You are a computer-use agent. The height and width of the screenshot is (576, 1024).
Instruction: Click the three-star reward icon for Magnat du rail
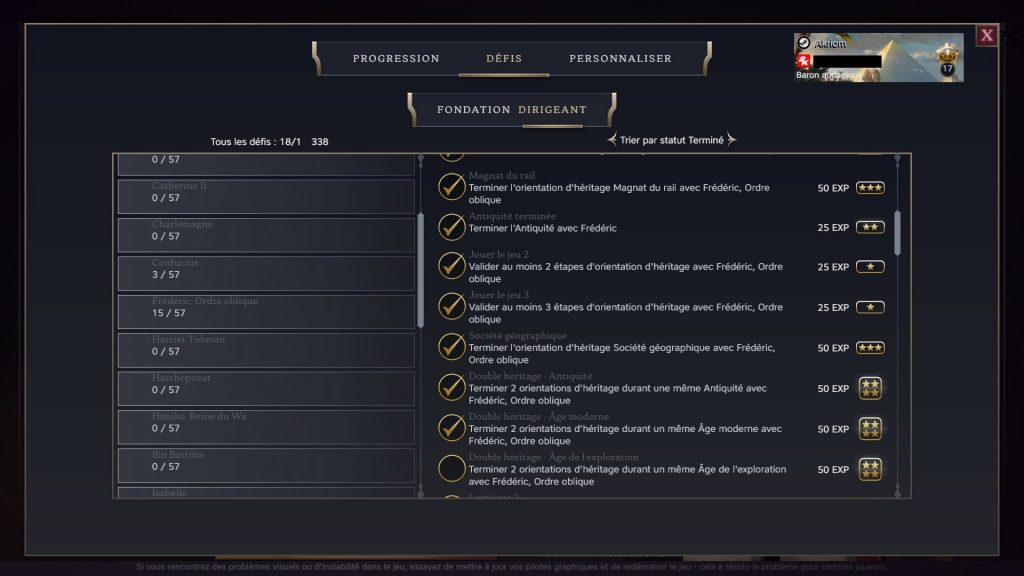[870, 188]
